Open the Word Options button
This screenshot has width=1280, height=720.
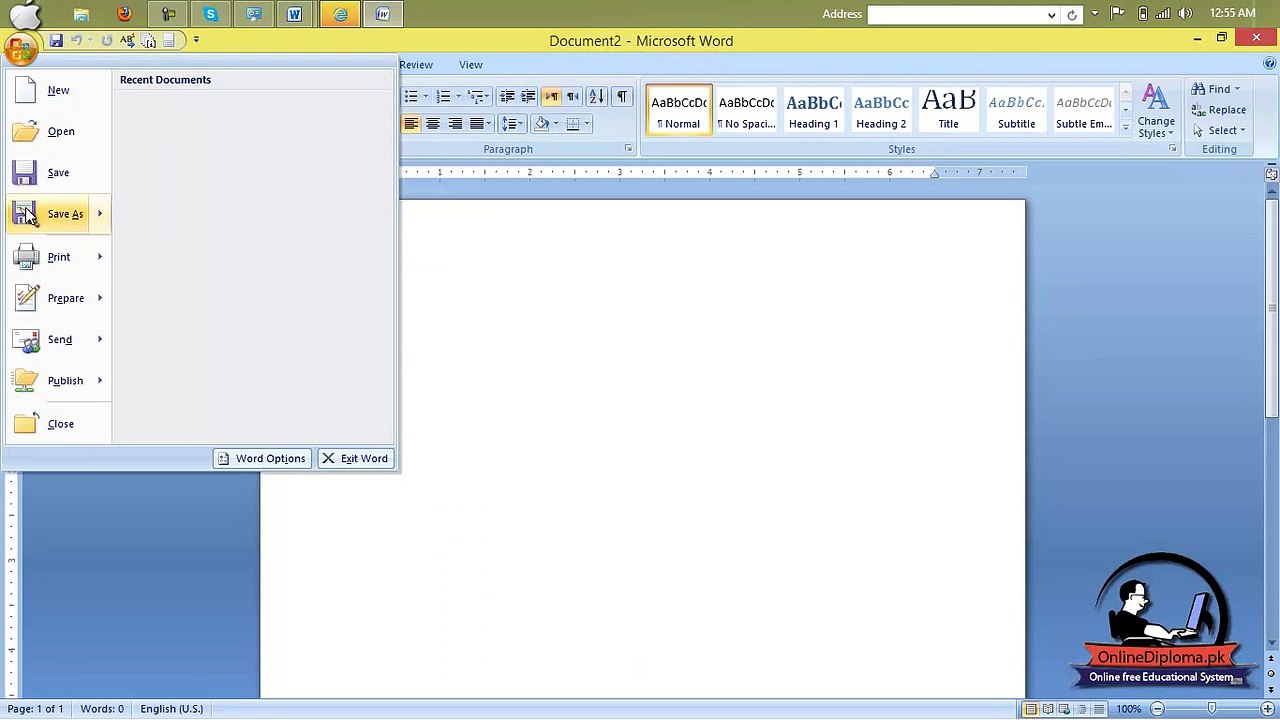[262, 458]
